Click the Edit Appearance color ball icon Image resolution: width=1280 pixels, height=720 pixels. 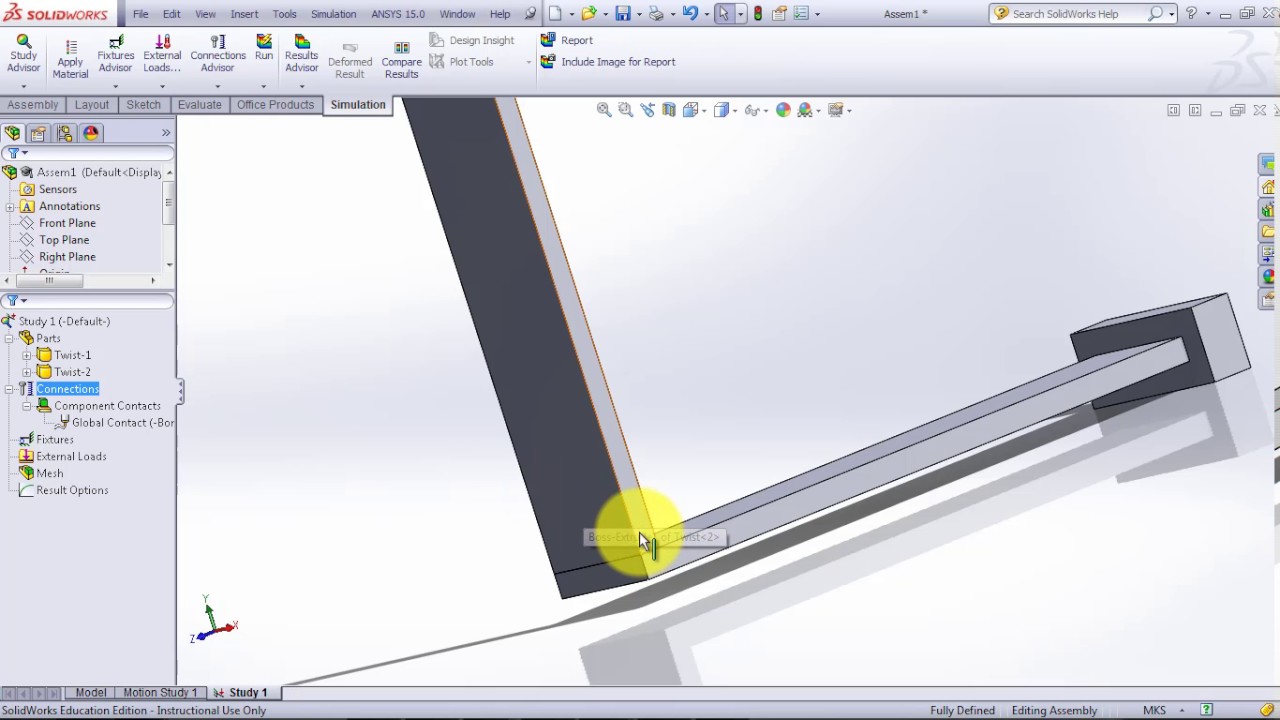point(783,110)
